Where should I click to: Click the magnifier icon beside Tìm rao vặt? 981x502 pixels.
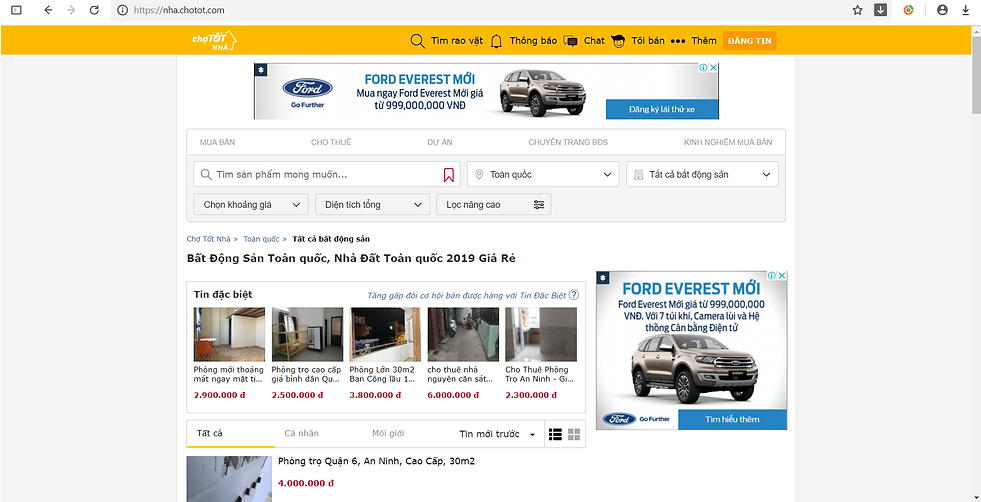click(417, 41)
